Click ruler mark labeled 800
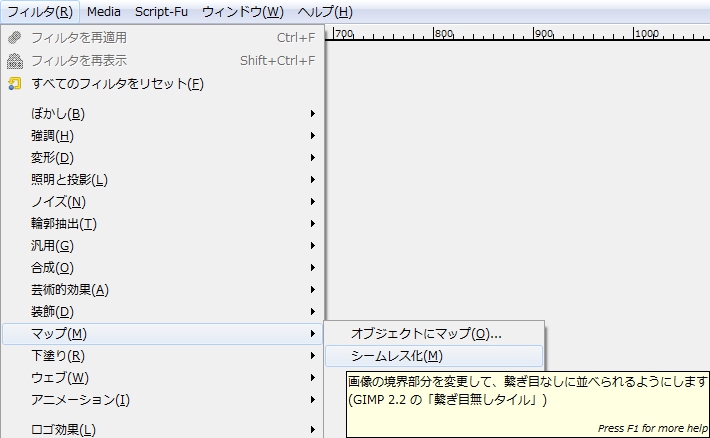This screenshot has width=710, height=438. (444, 34)
